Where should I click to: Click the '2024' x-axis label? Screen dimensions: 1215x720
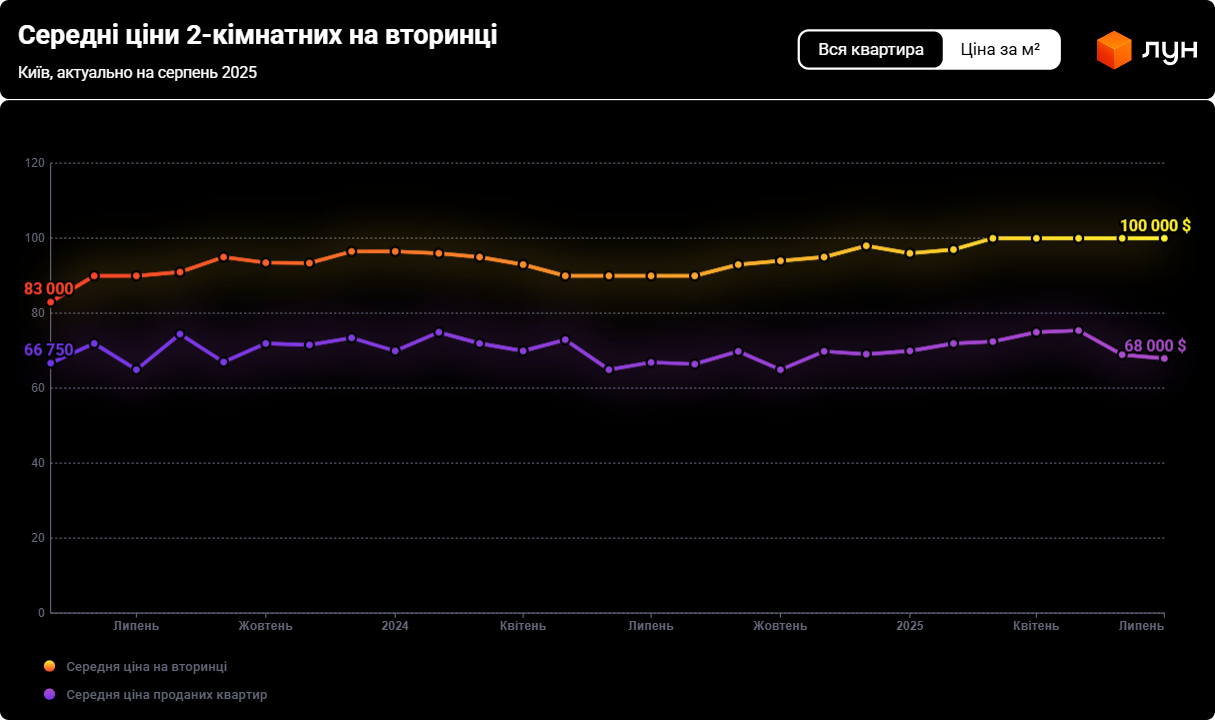(395, 626)
